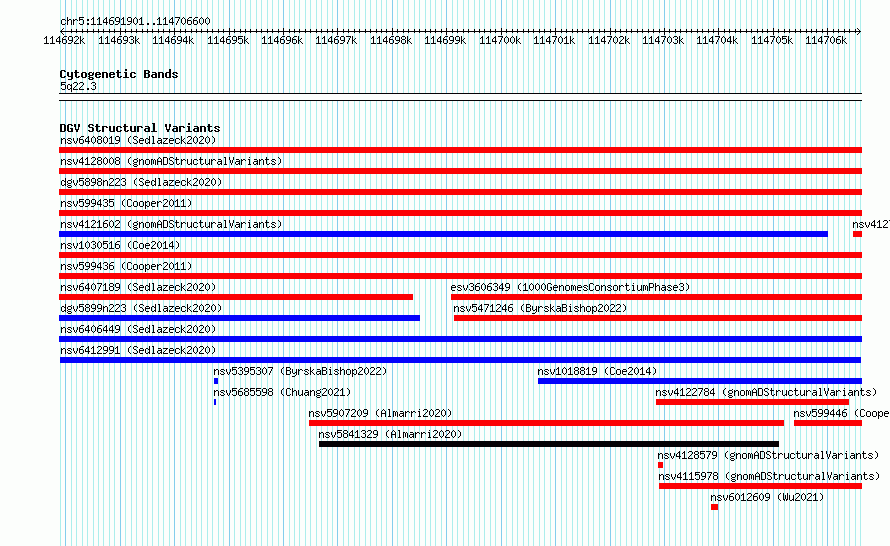Select the red bar of nsv6408019

(460, 150)
